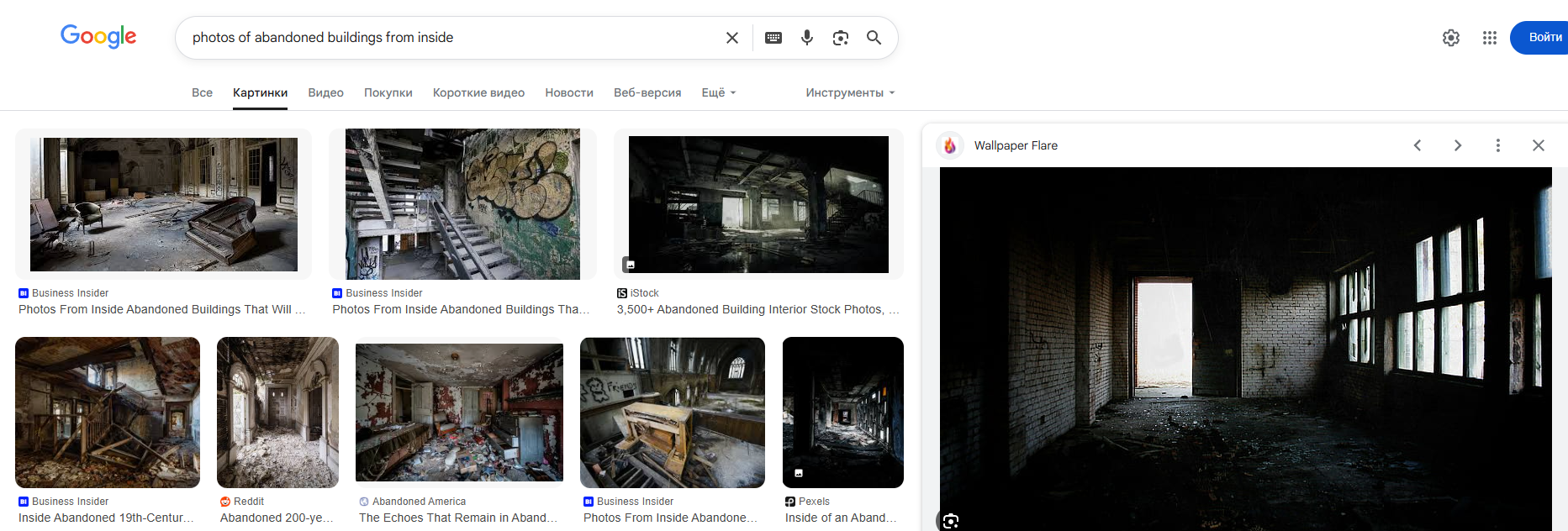The image size is (1568, 531).
Task: Go to previous image in preview panel
Action: (x=1418, y=145)
